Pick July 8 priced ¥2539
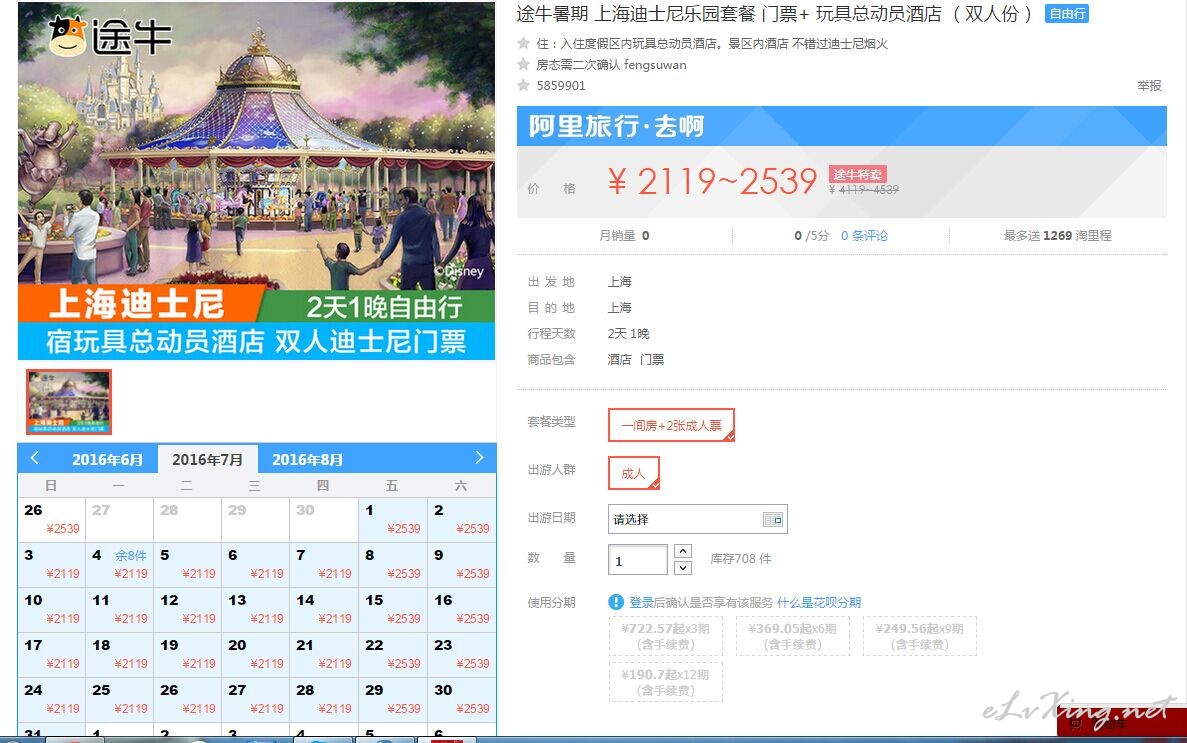This screenshot has height=743, width=1187. point(392,564)
